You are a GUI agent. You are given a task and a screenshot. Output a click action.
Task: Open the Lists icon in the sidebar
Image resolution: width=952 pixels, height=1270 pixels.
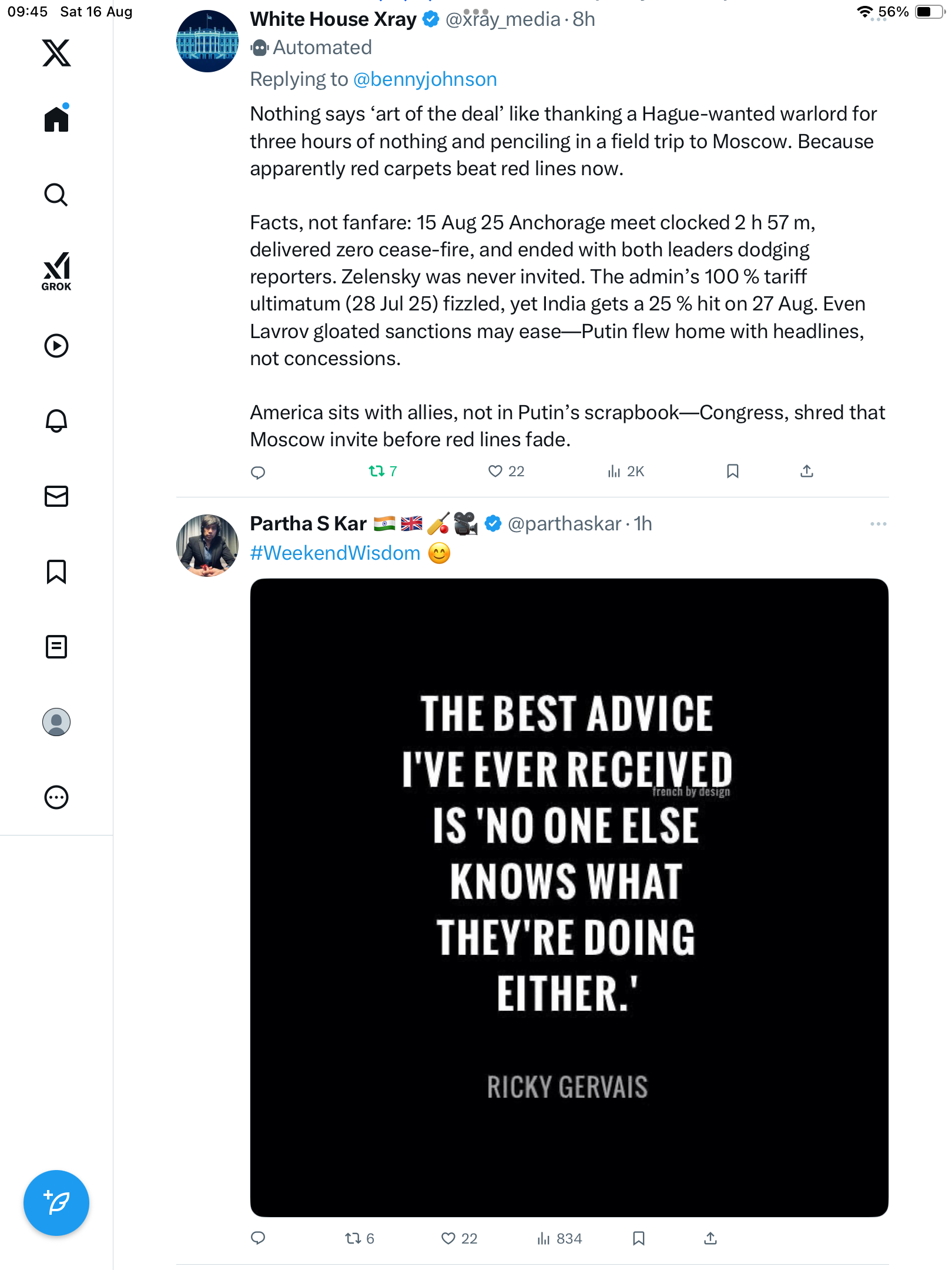(x=56, y=647)
